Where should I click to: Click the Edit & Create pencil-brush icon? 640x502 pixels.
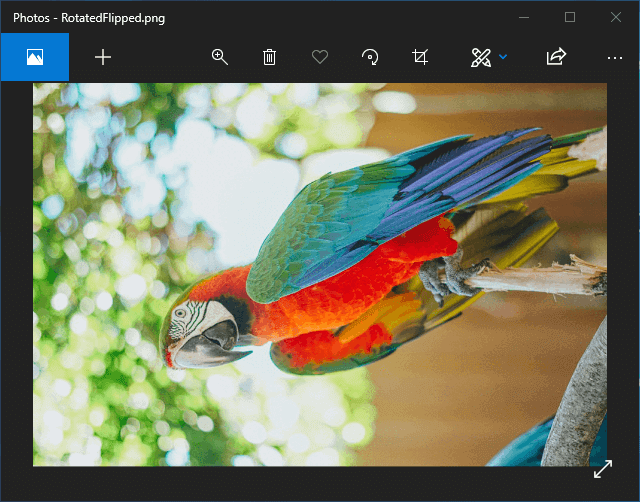coord(480,57)
